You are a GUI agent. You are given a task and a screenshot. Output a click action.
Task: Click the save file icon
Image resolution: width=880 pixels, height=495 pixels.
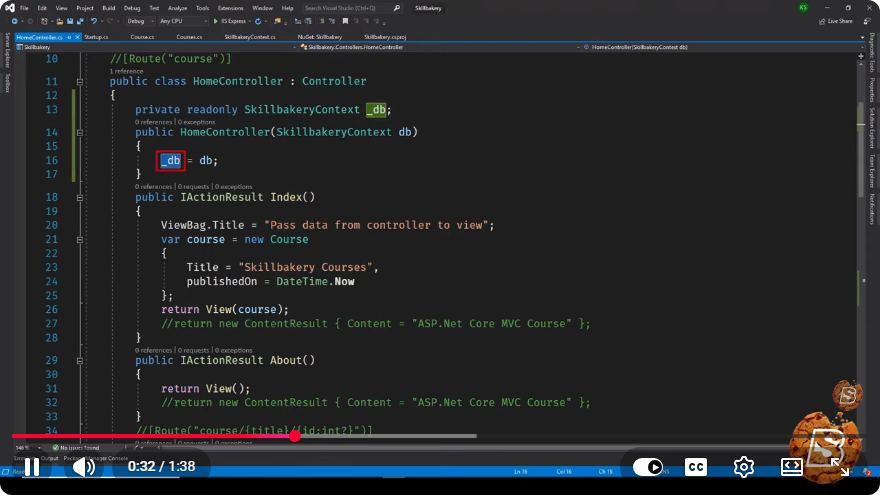[70, 21]
